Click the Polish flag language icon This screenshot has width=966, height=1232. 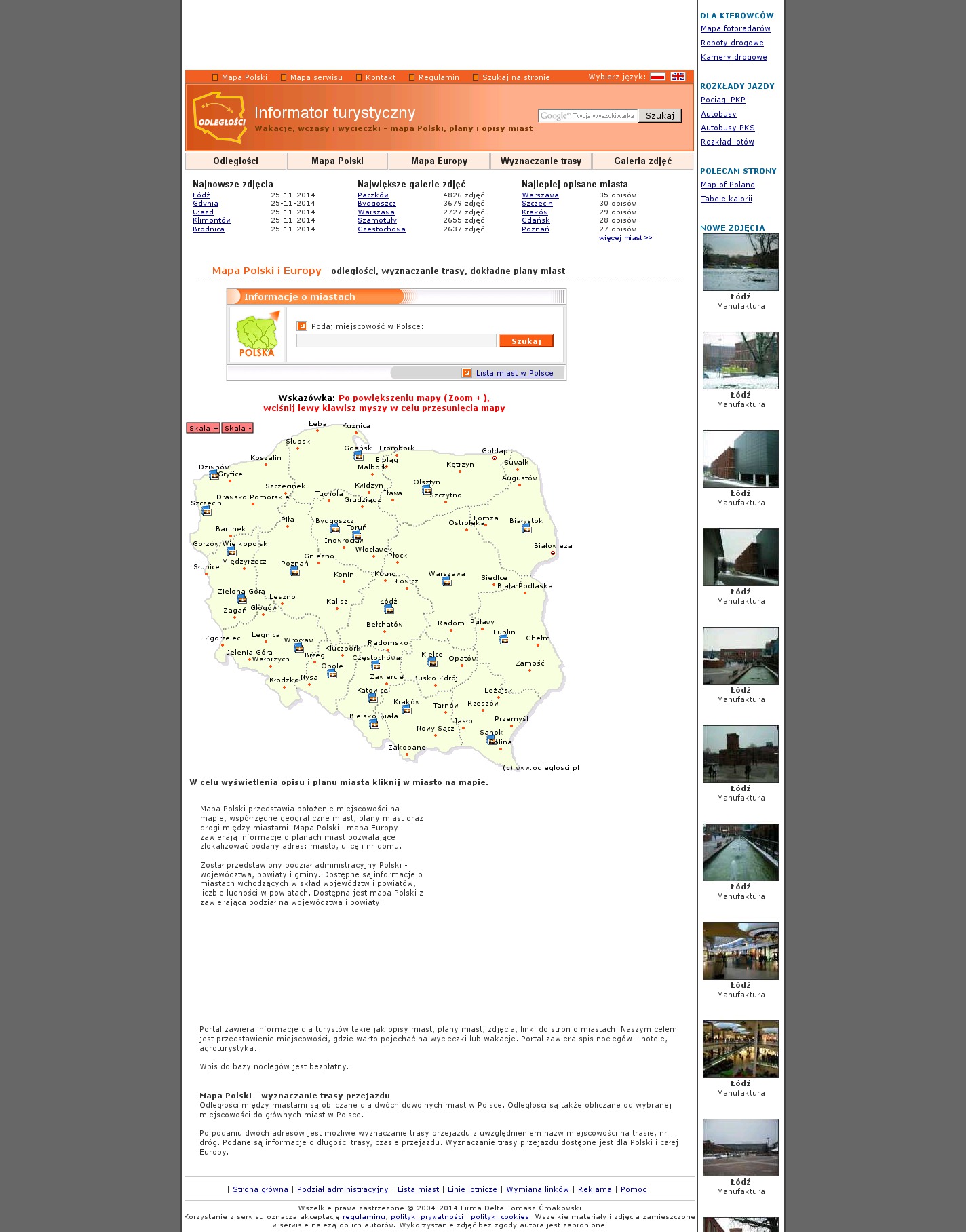click(657, 77)
